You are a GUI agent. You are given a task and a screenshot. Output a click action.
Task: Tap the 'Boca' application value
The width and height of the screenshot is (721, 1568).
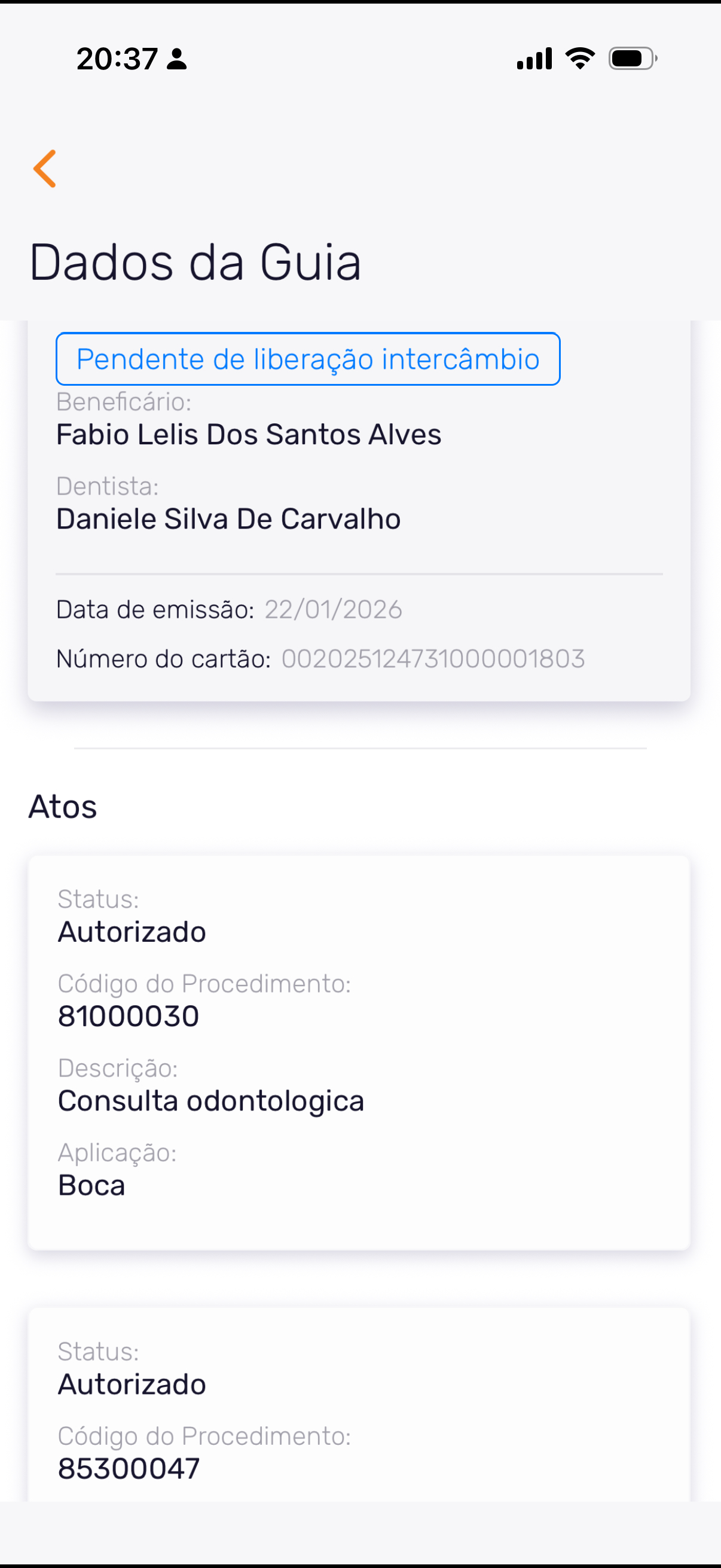click(91, 1186)
